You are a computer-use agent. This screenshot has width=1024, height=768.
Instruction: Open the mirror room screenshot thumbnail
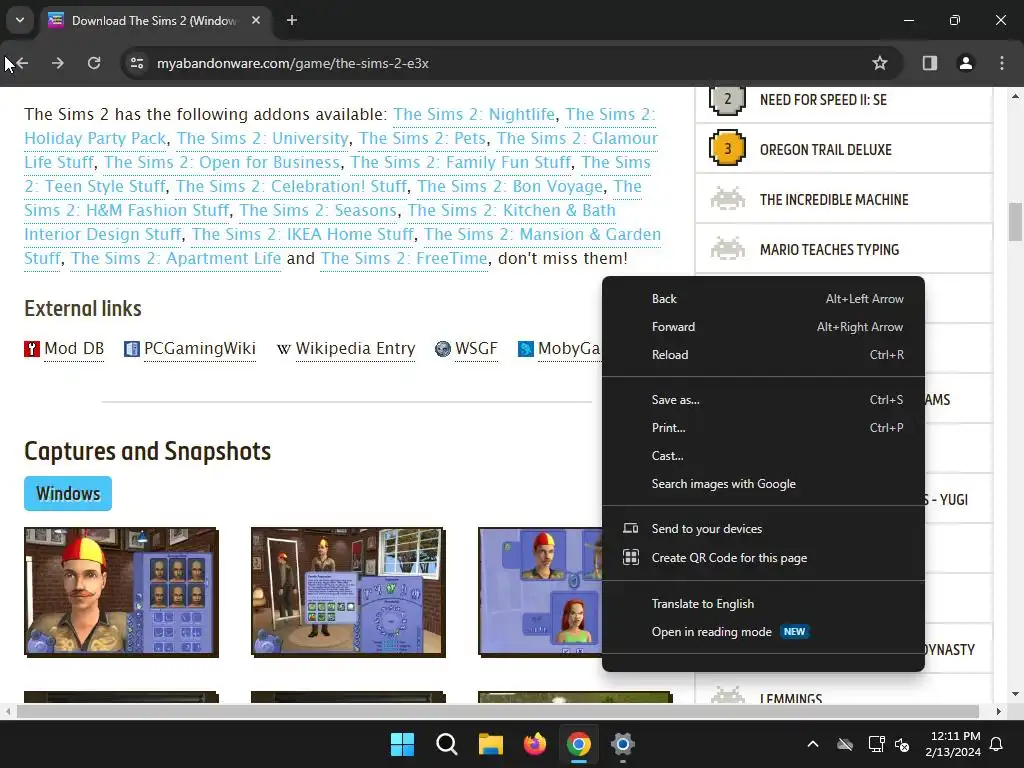[x=348, y=592]
